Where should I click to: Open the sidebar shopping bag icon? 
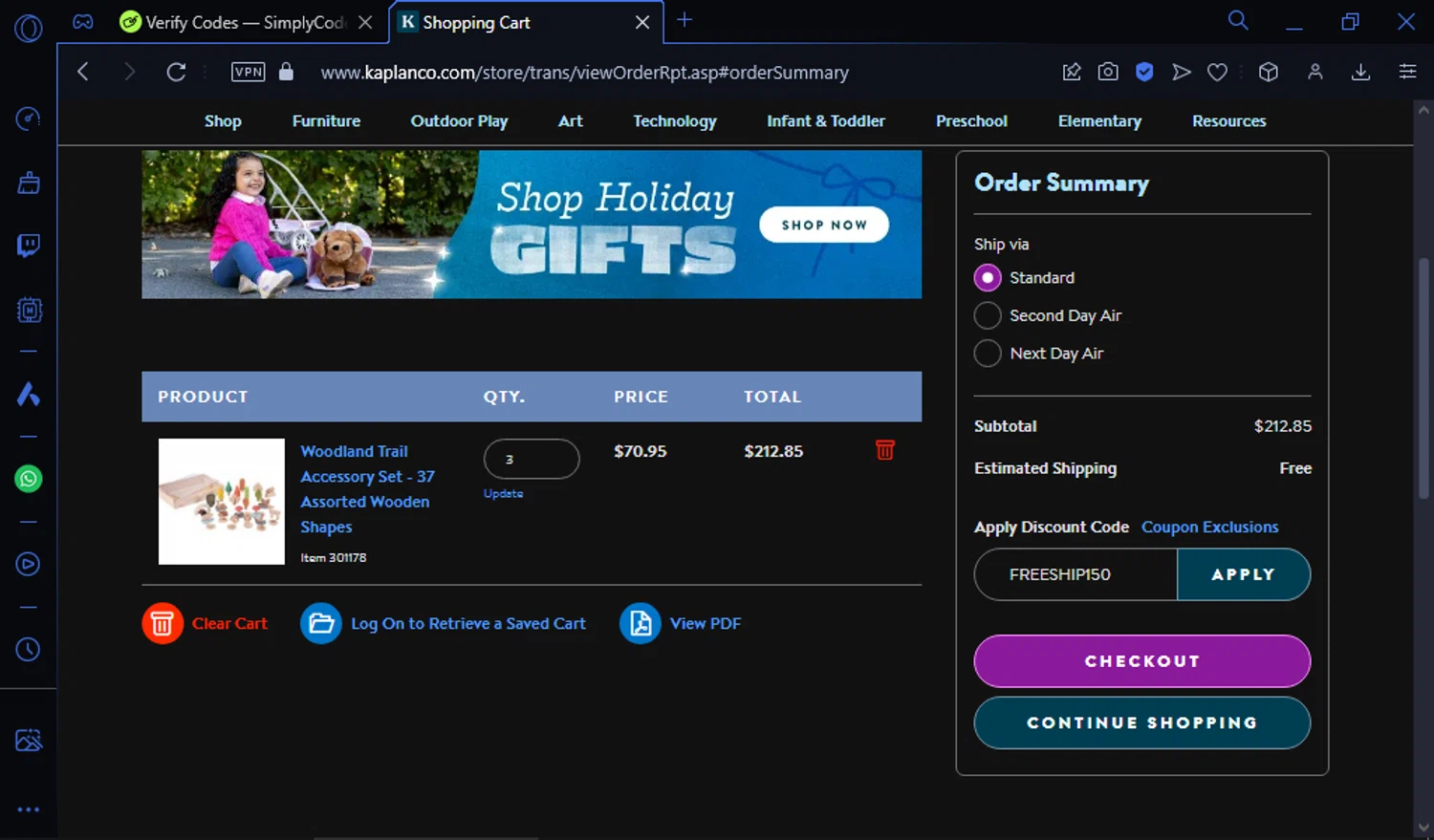(x=29, y=183)
